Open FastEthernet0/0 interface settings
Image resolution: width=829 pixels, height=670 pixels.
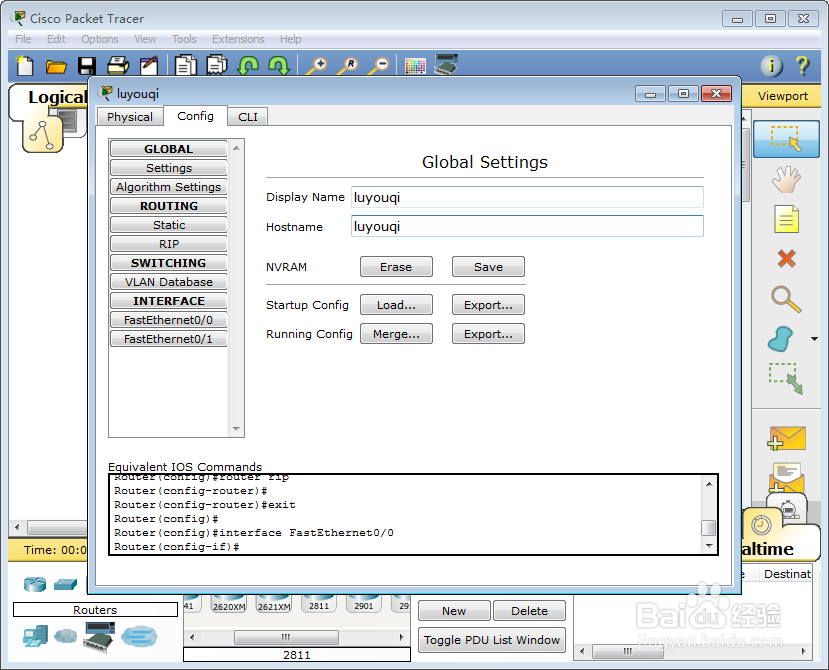coord(169,320)
